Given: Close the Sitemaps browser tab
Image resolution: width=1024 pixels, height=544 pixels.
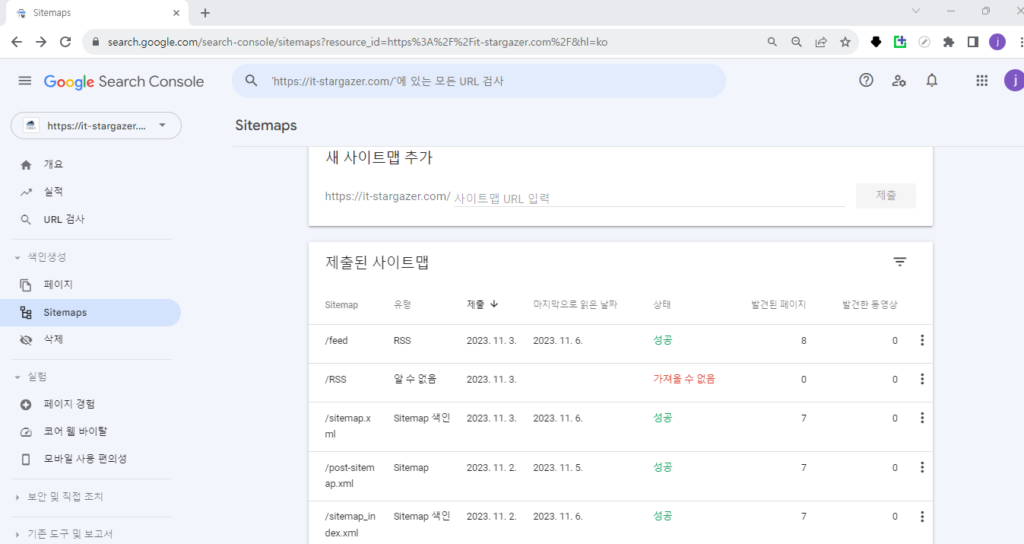Looking at the screenshot, I should tap(176, 13).
